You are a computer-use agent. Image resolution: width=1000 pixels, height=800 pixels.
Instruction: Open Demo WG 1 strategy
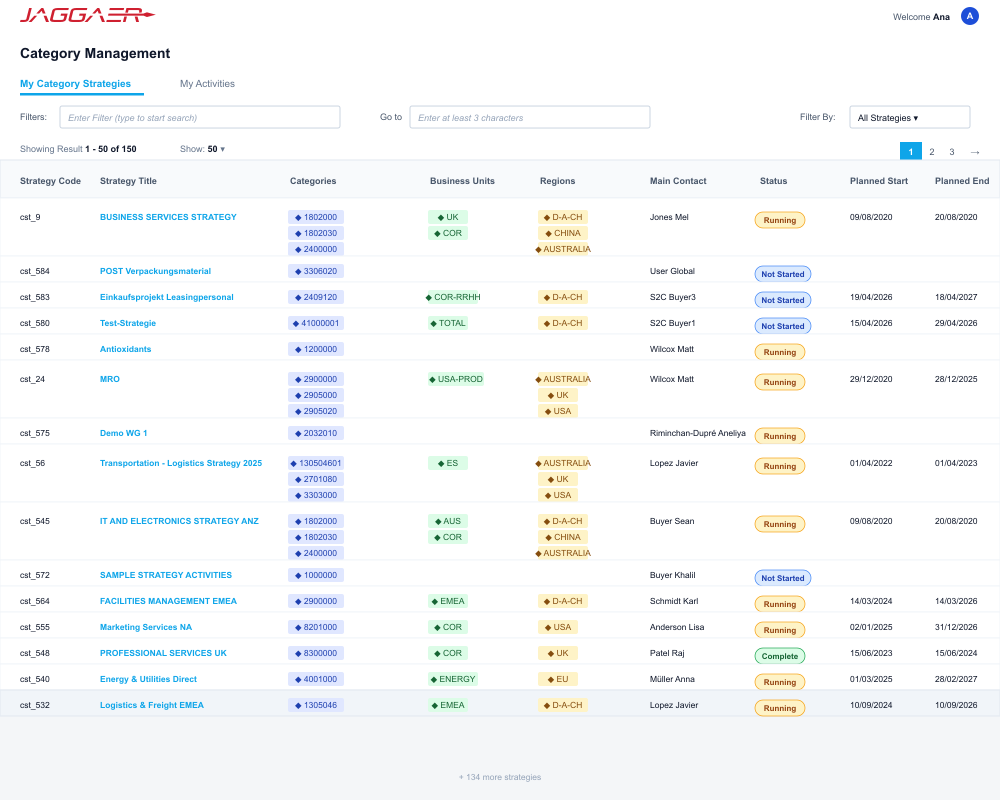124,433
